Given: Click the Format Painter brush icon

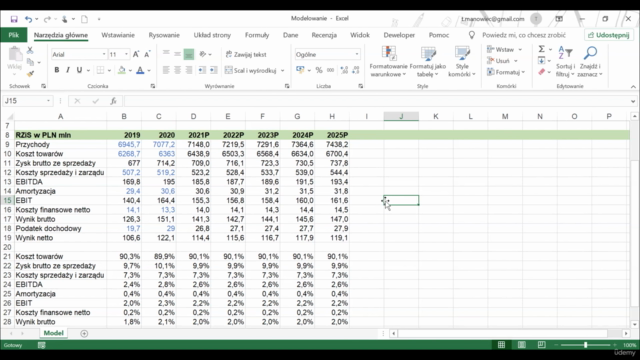Looking at the screenshot, I should [30, 74].
